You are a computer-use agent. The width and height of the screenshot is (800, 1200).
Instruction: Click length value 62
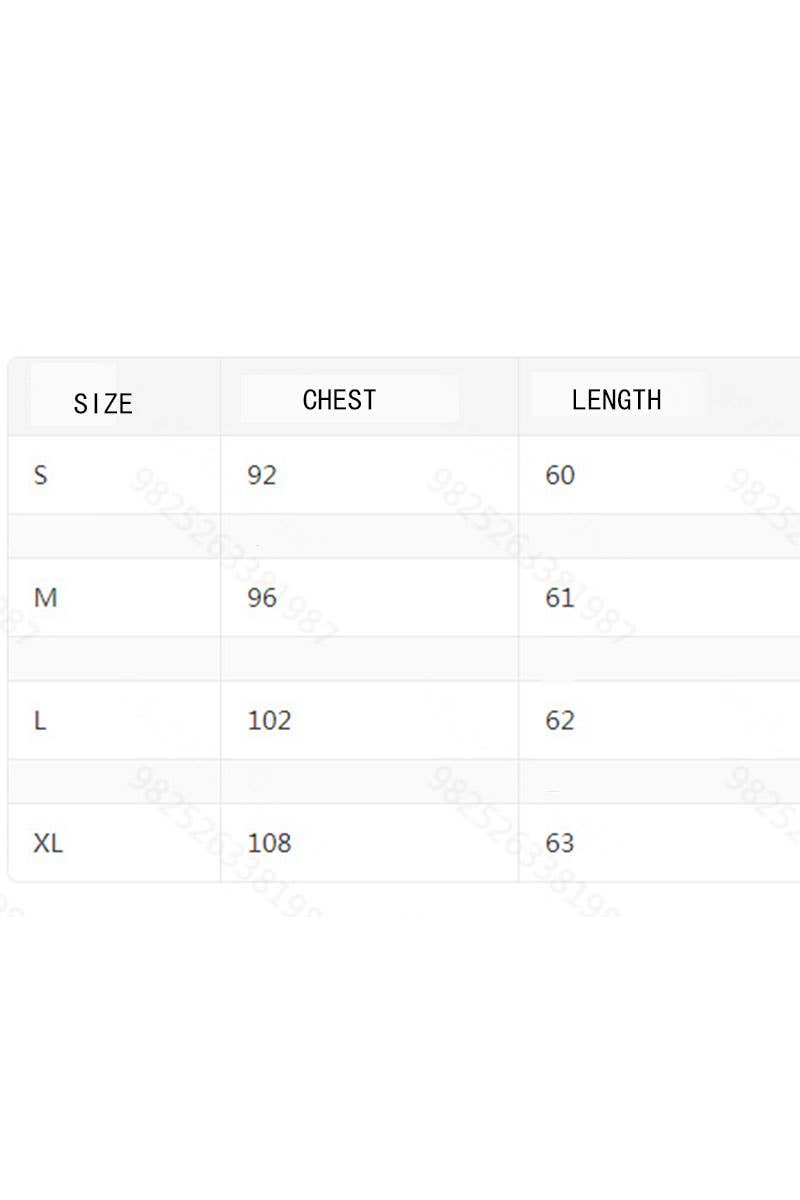point(560,720)
